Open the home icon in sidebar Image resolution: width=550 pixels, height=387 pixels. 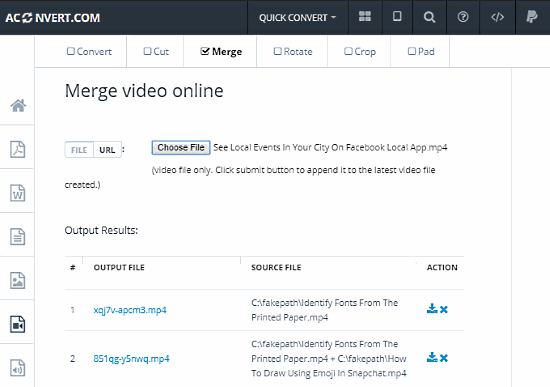(18, 105)
